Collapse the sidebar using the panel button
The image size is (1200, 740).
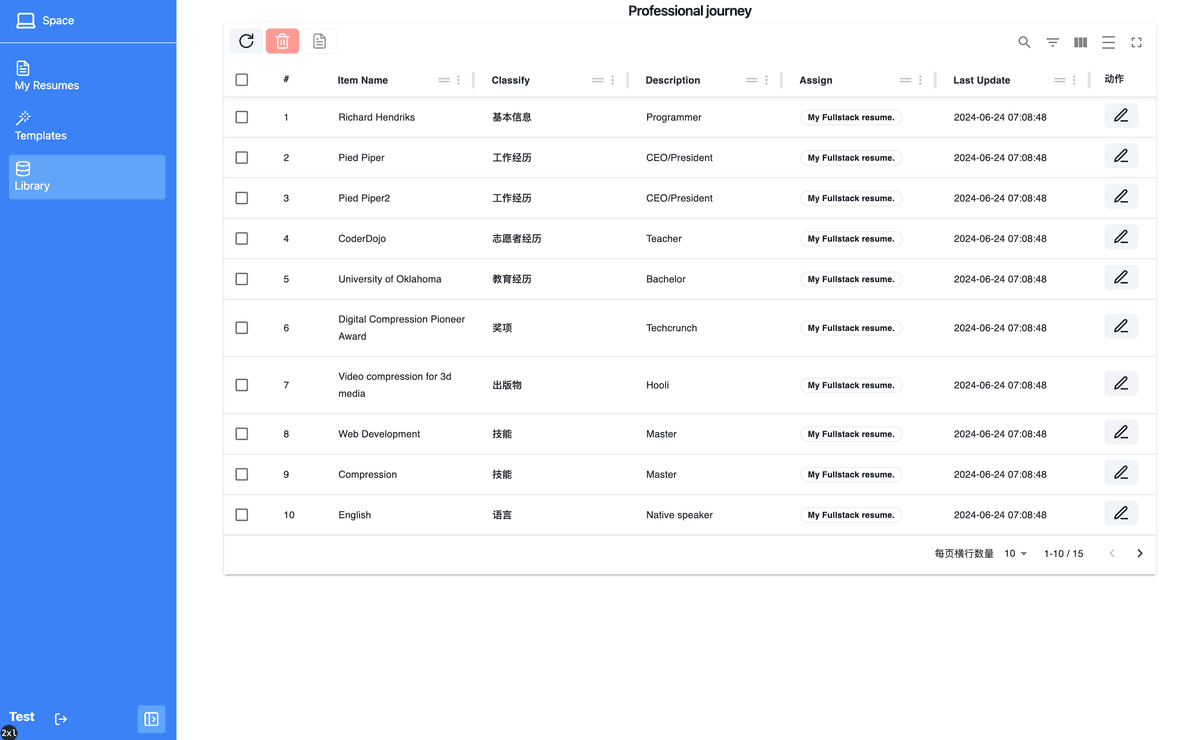pos(151,719)
